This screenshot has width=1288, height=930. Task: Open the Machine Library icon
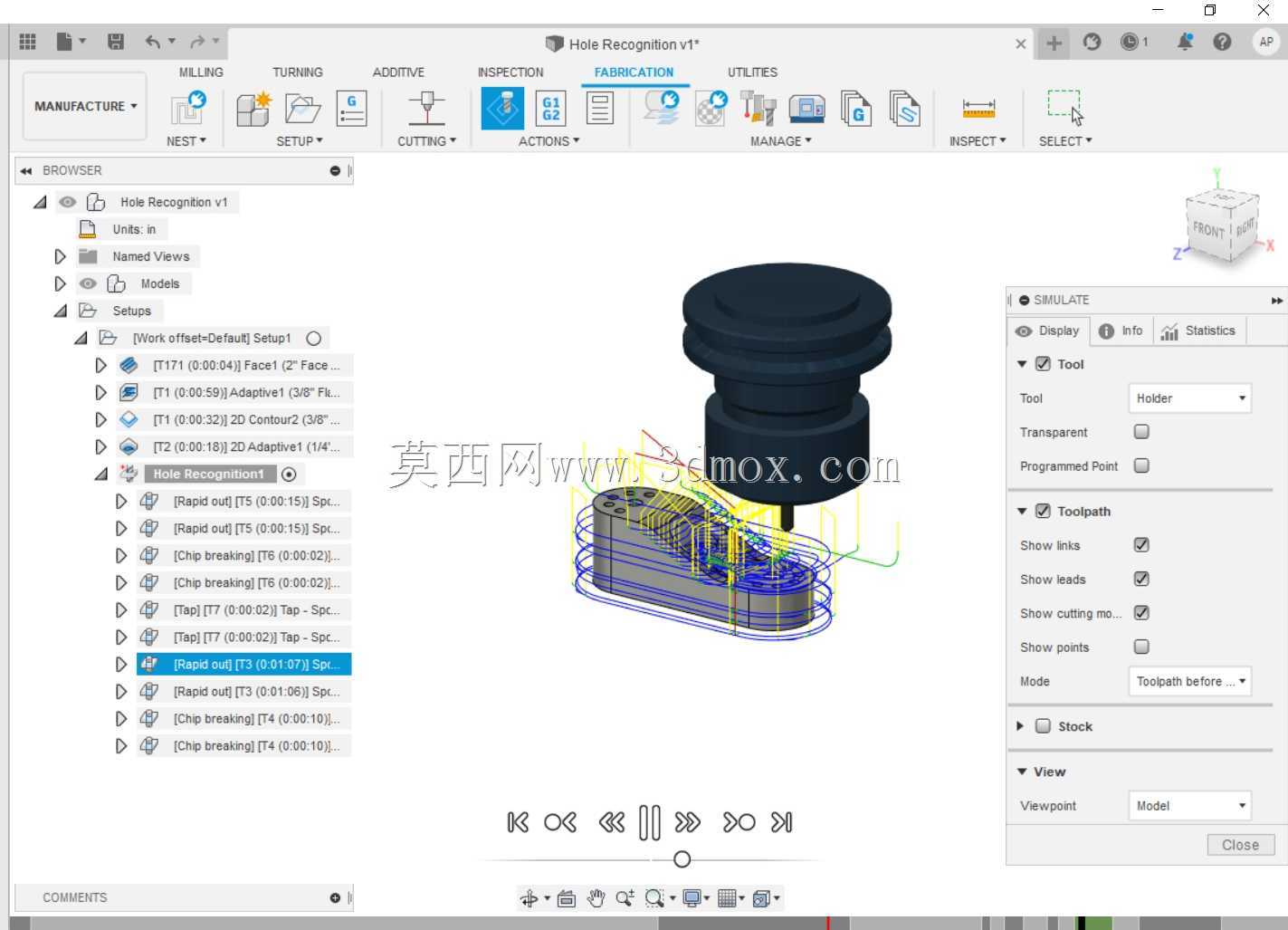[806, 108]
